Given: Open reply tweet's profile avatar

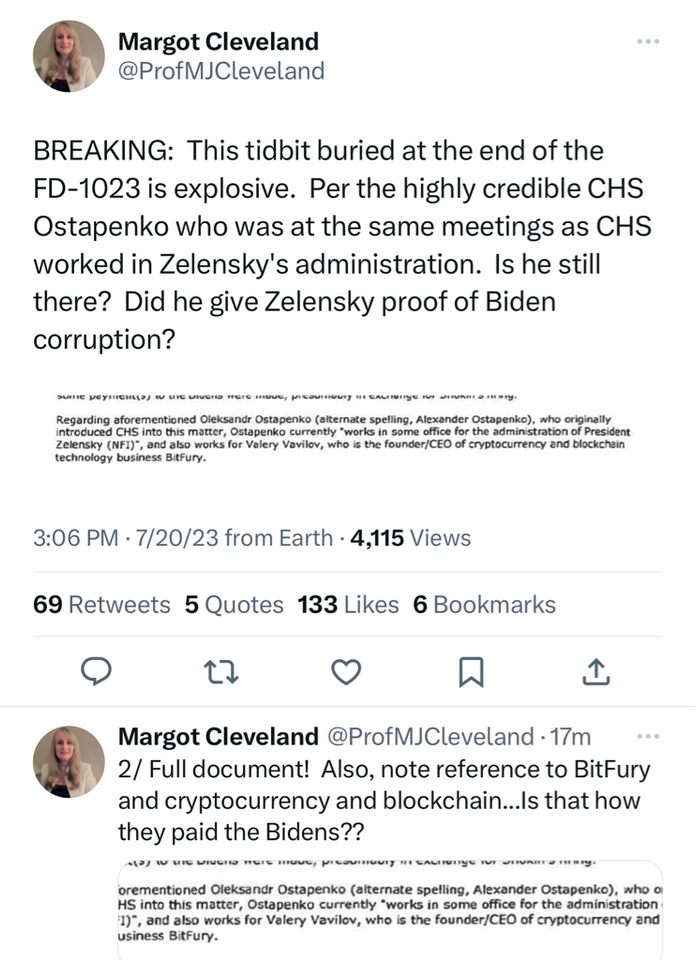Looking at the screenshot, I should coord(69,761).
